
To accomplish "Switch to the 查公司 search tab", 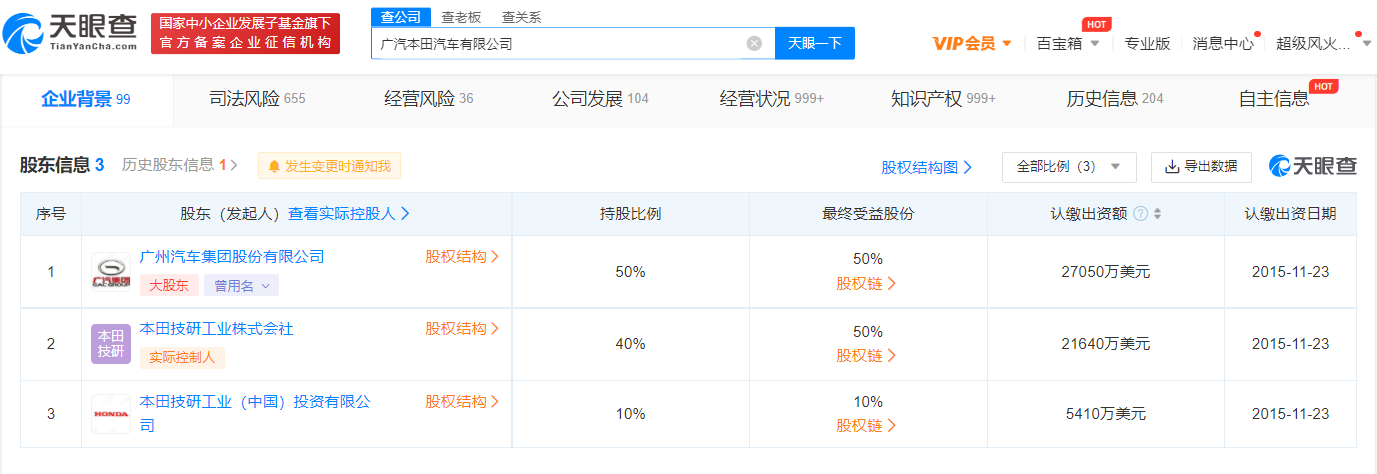I will 401,17.
